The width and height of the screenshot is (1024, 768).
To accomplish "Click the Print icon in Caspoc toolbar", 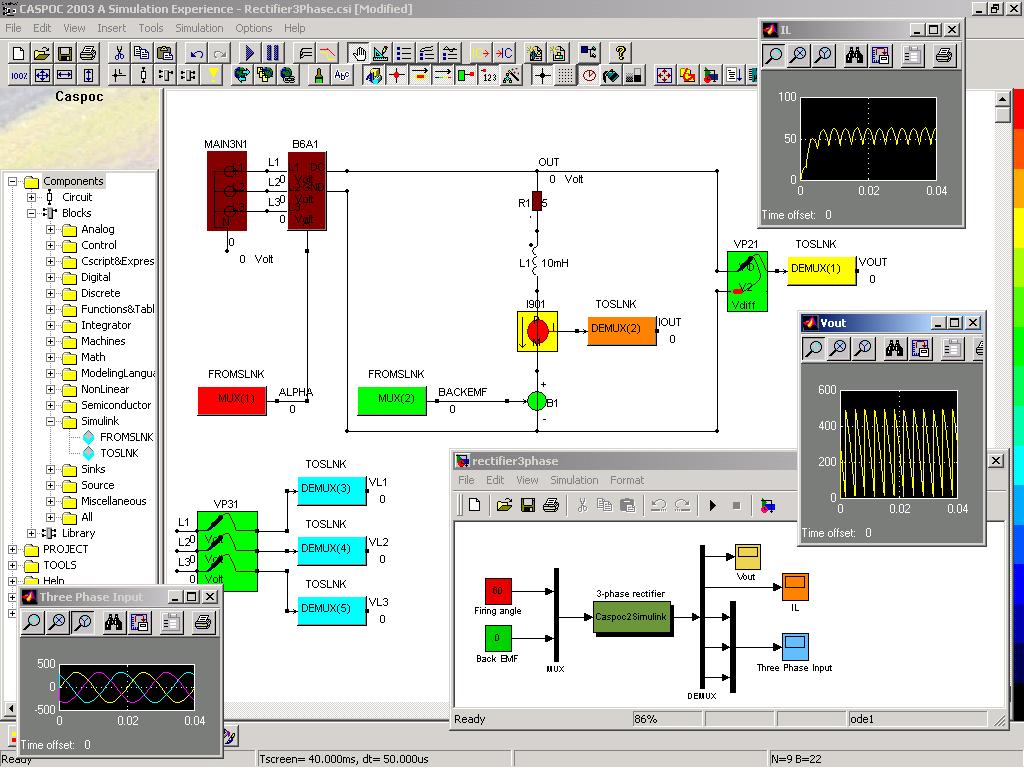I will click(88, 53).
